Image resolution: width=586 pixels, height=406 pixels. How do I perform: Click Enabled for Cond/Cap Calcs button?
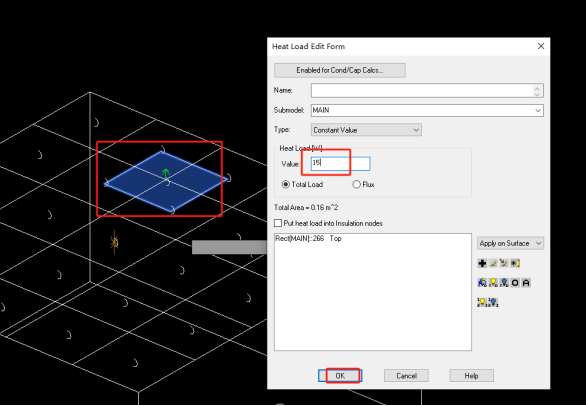[x=340, y=70]
